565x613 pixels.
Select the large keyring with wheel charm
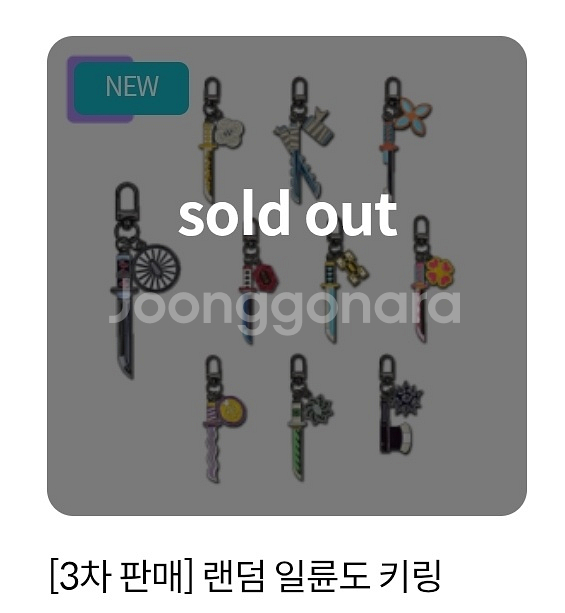(x=145, y=281)
